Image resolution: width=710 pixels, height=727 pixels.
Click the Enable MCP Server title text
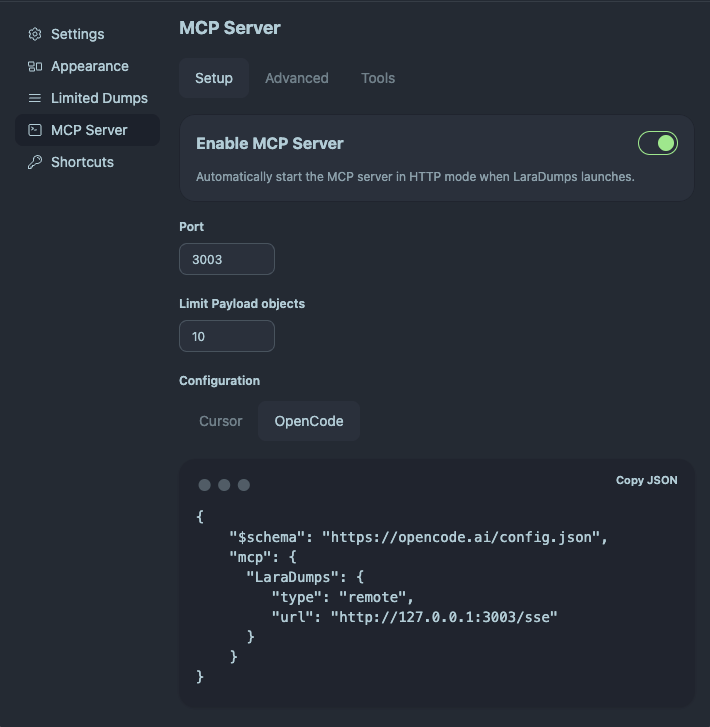point(270,143)
